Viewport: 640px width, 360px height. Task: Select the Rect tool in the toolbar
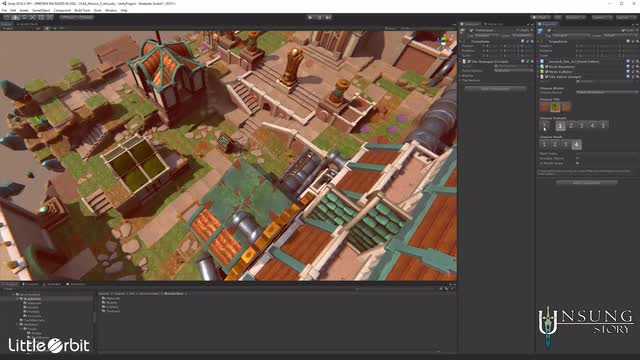41,18
